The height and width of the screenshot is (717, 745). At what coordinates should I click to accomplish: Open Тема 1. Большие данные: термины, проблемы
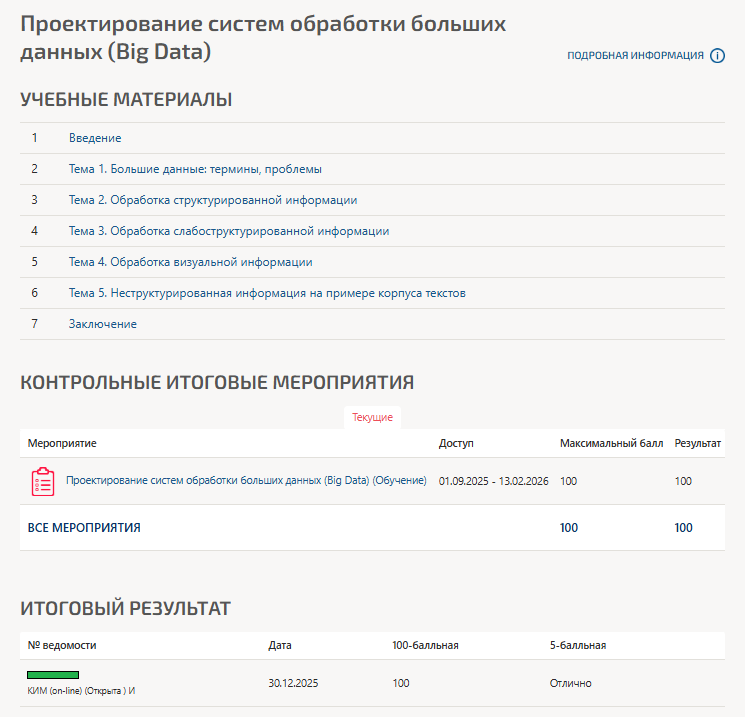pos(195,169)
